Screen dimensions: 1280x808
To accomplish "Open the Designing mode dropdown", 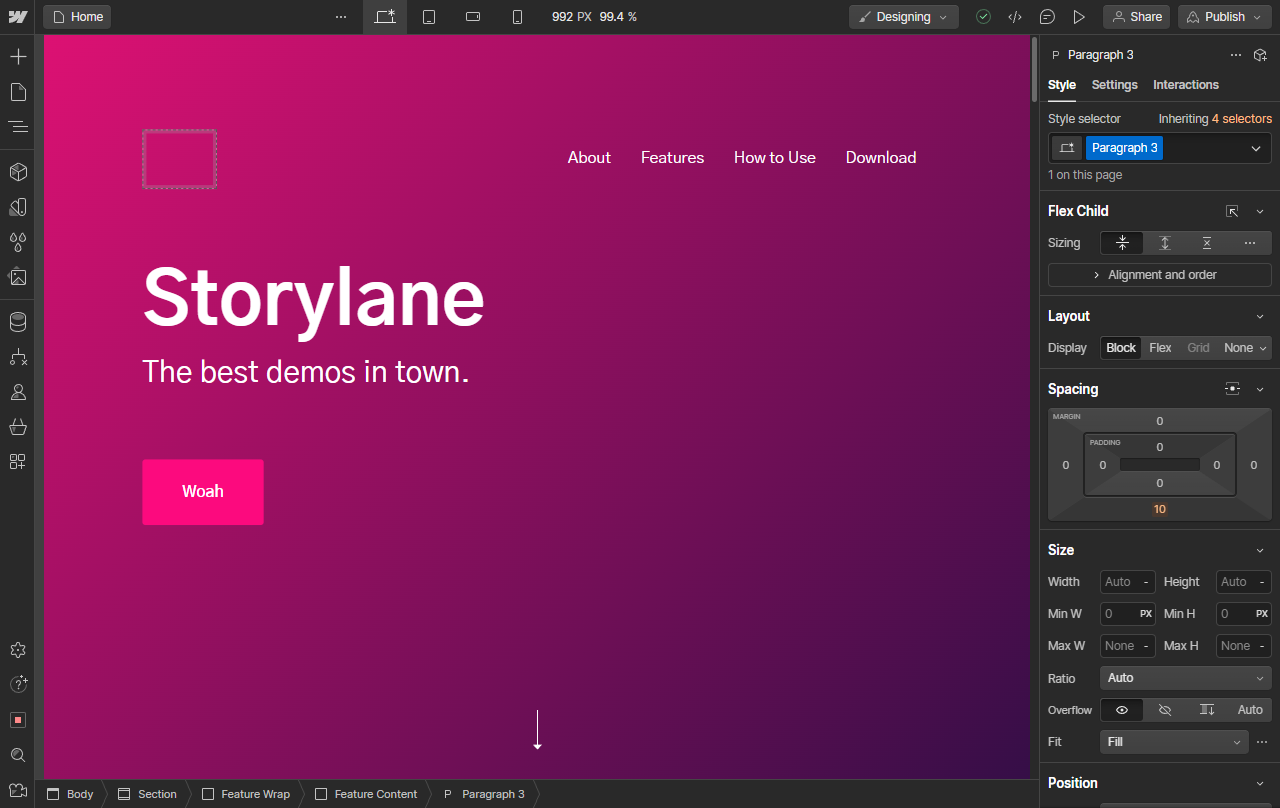I will (904, 17).
